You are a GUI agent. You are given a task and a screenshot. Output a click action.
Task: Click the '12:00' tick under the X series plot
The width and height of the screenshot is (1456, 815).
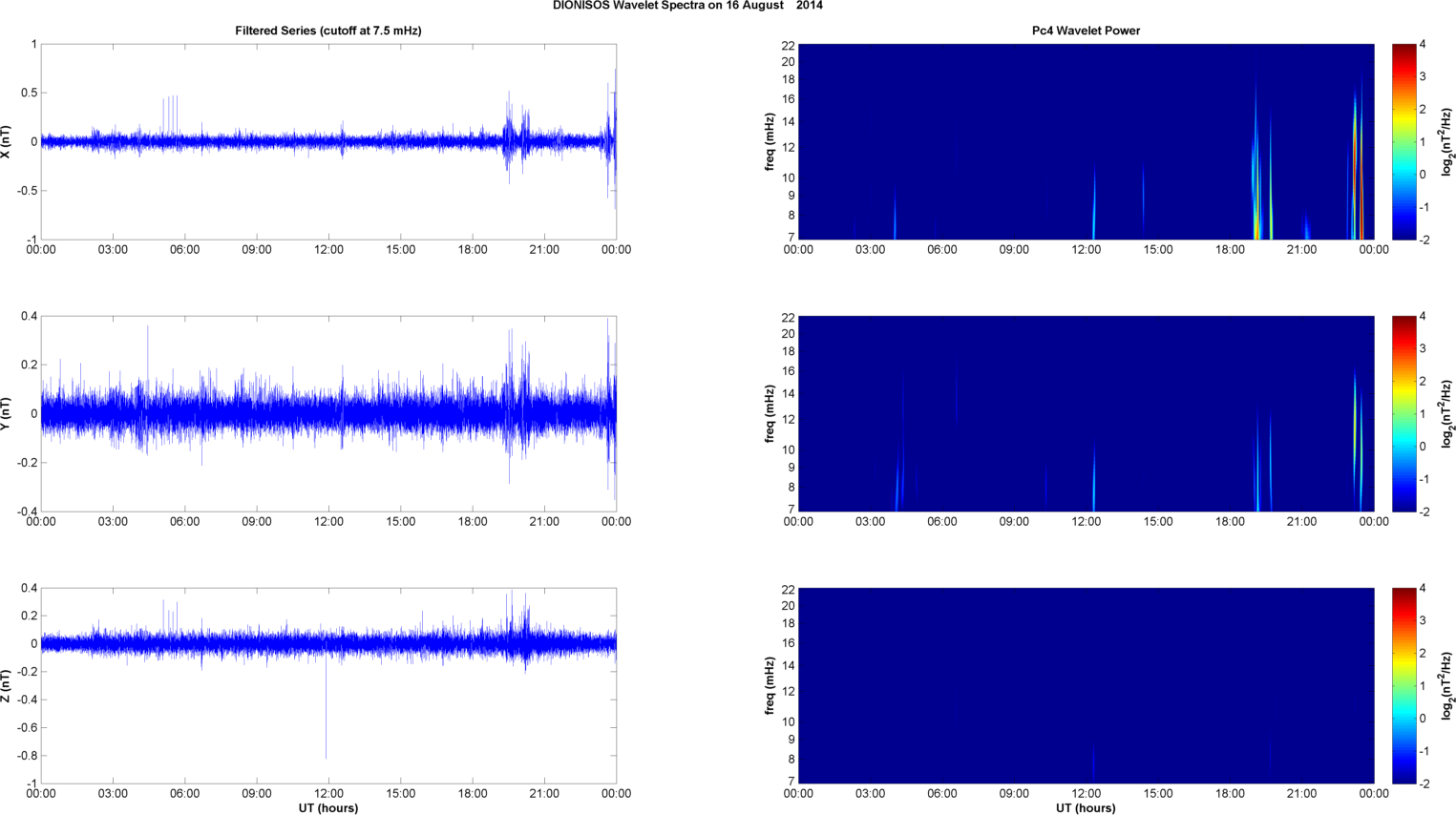click(328, 250)
